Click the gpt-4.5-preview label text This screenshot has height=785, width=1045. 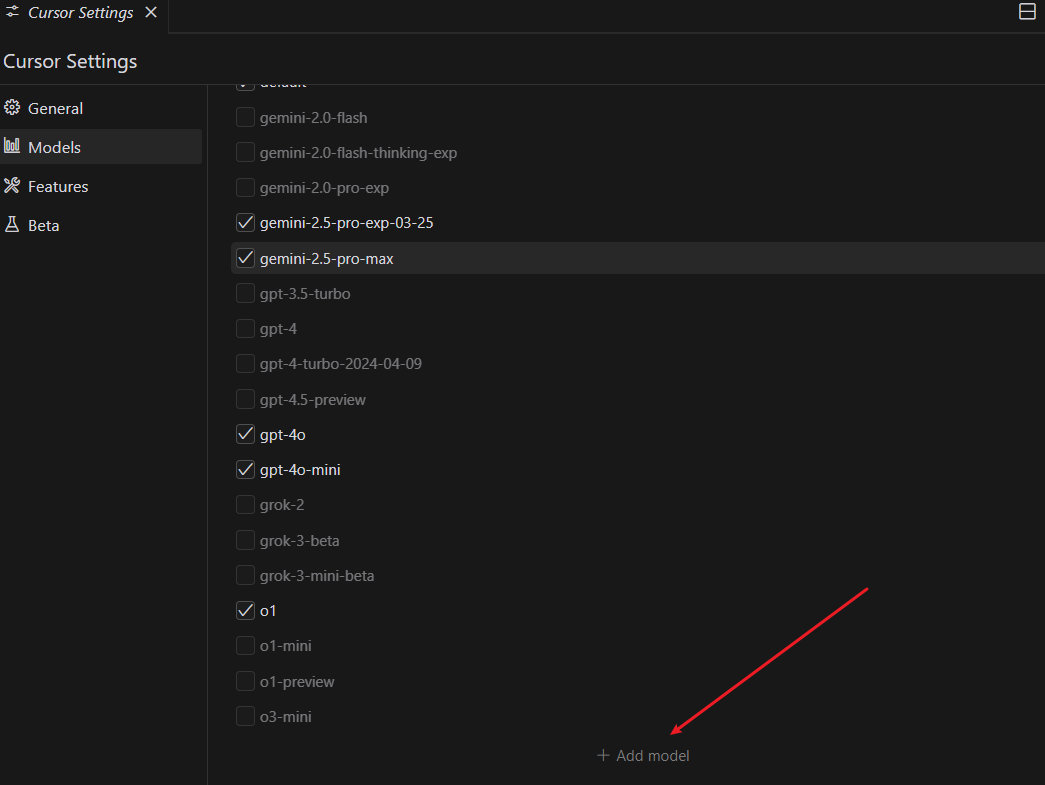tap(313, 400)
